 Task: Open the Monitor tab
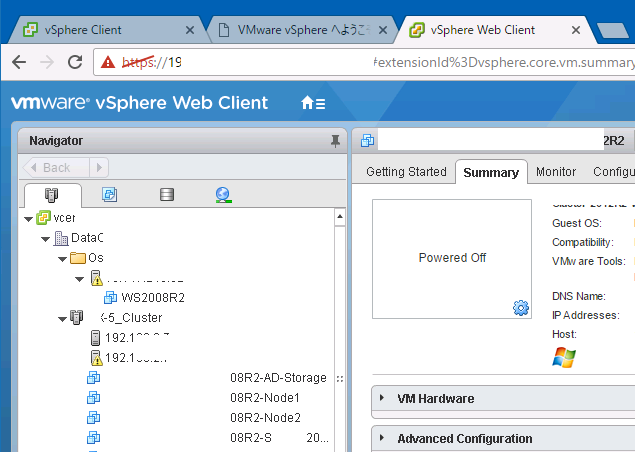[x=556, y=172]
